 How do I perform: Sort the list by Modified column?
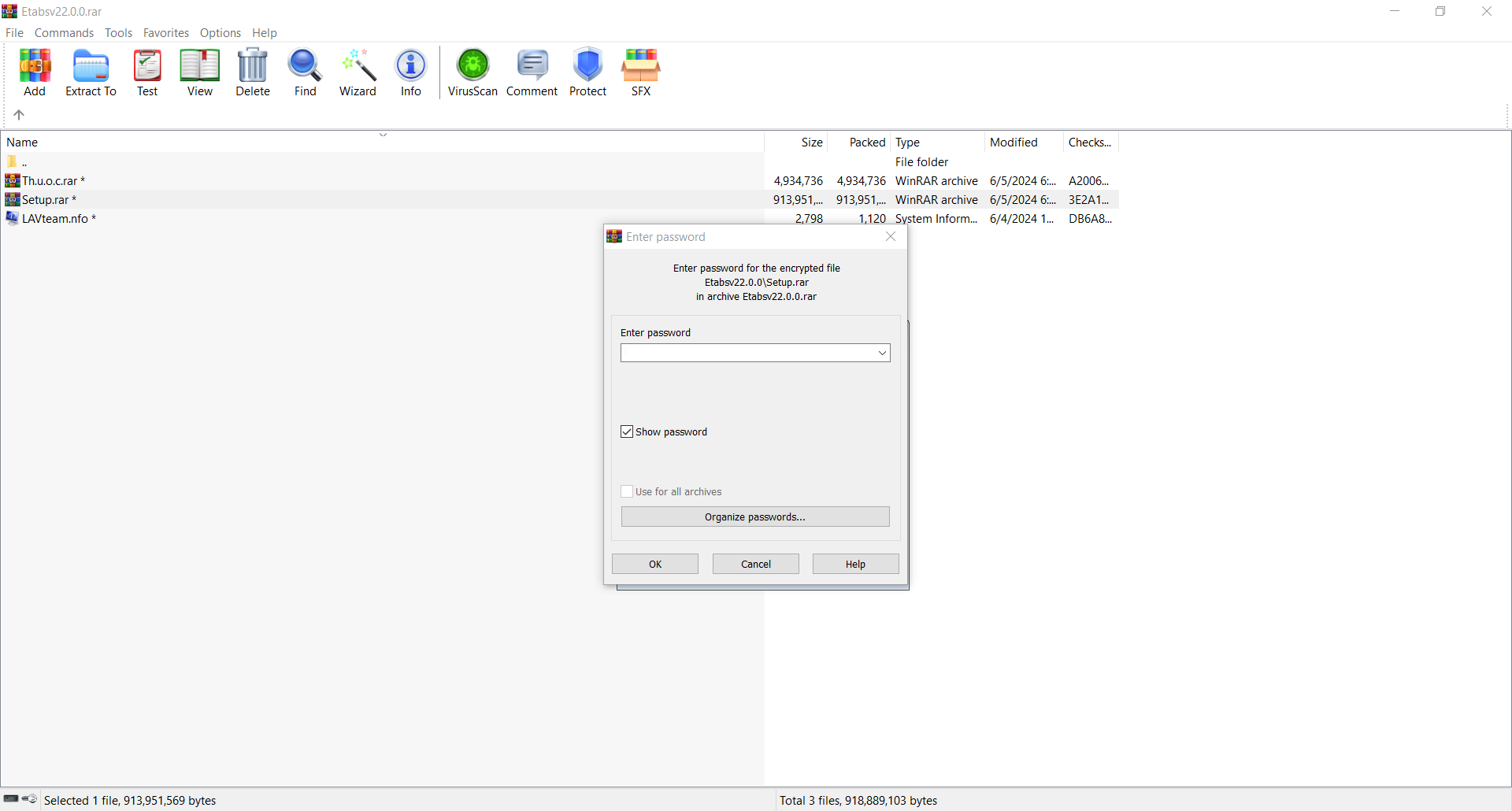tap(1014, 143)
